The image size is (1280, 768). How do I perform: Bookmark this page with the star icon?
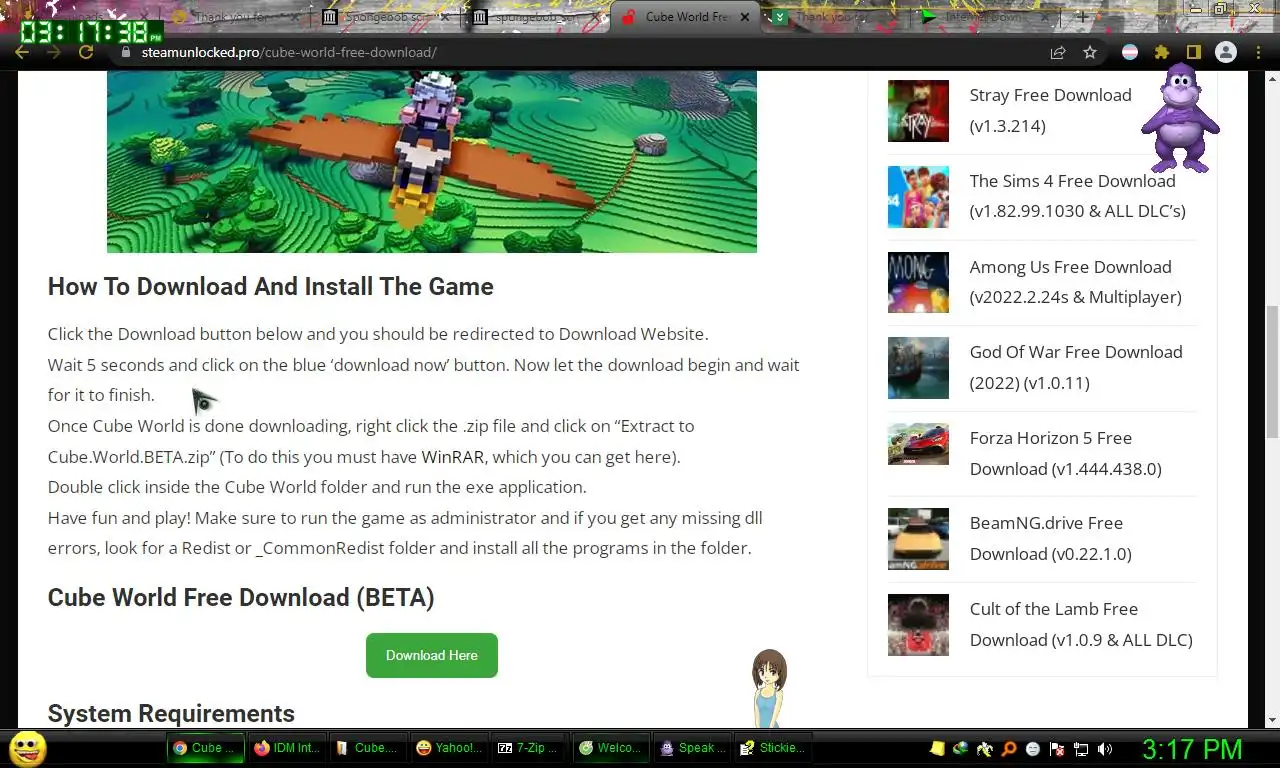pyautogui.click(x=1090, y=52)
